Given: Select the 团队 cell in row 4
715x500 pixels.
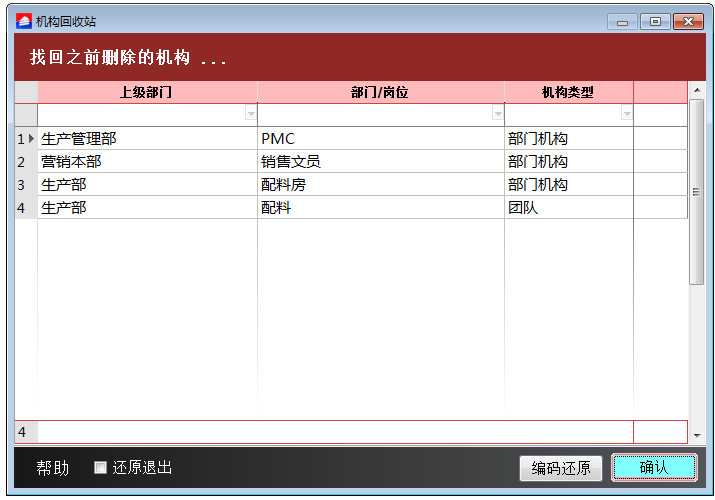Looking at the screenshot, I should pyautogui.click(x=569, y=208).
